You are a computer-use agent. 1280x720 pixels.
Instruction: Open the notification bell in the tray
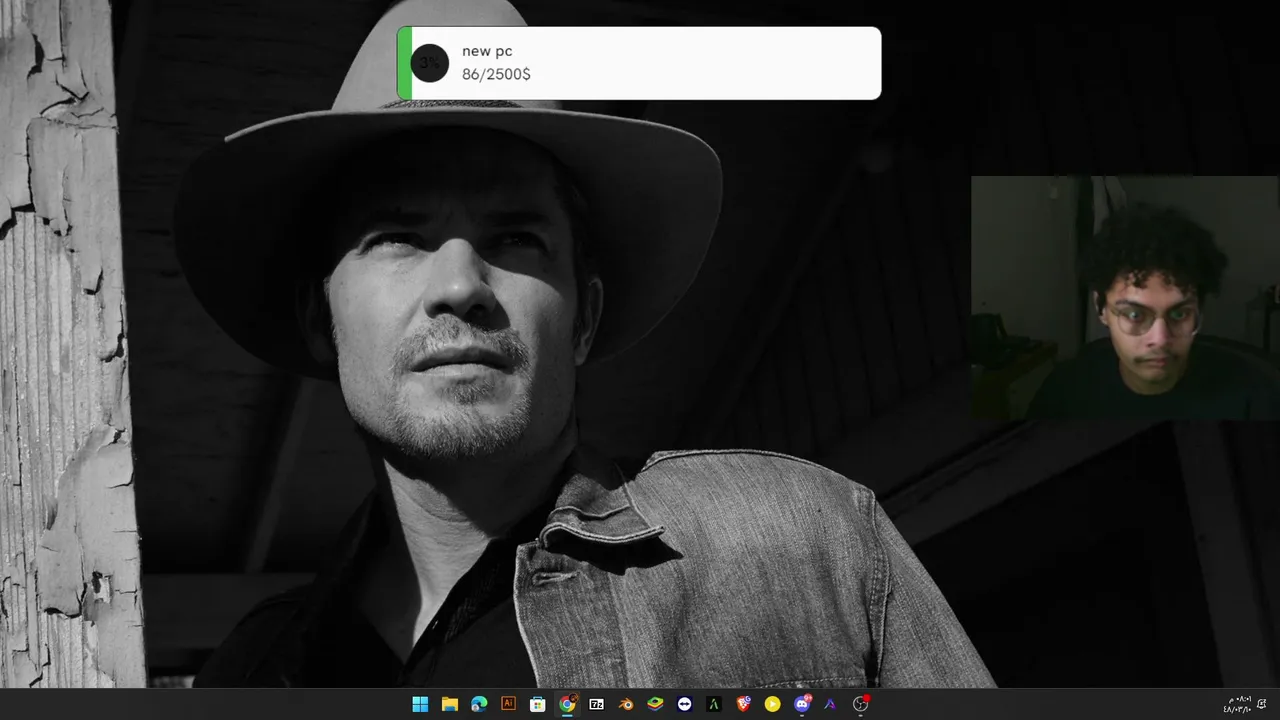pyautogui.click(x=1262, y=704)
